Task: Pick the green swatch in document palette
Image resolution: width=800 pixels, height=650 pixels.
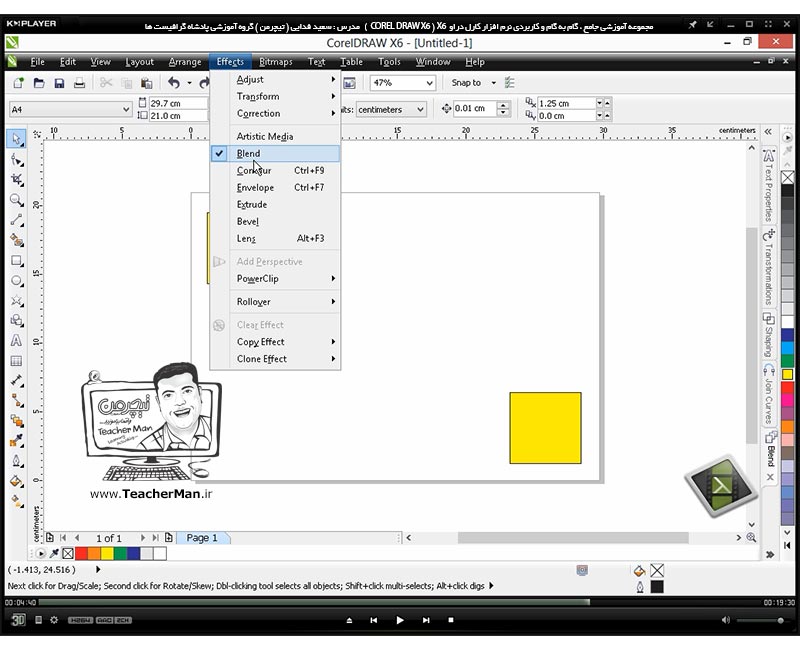Action: pyautogui.click(x=120, y=553)
